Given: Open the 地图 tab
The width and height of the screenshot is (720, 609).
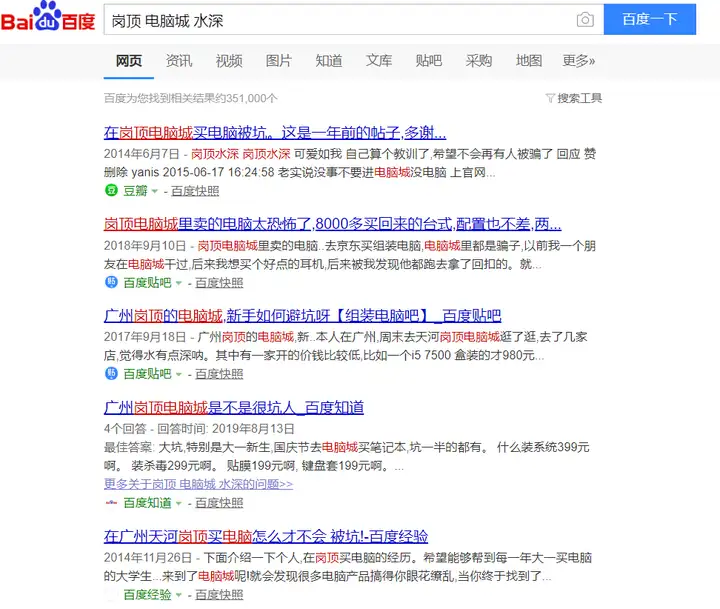Looking at the screenshot, I should (529, 61).
